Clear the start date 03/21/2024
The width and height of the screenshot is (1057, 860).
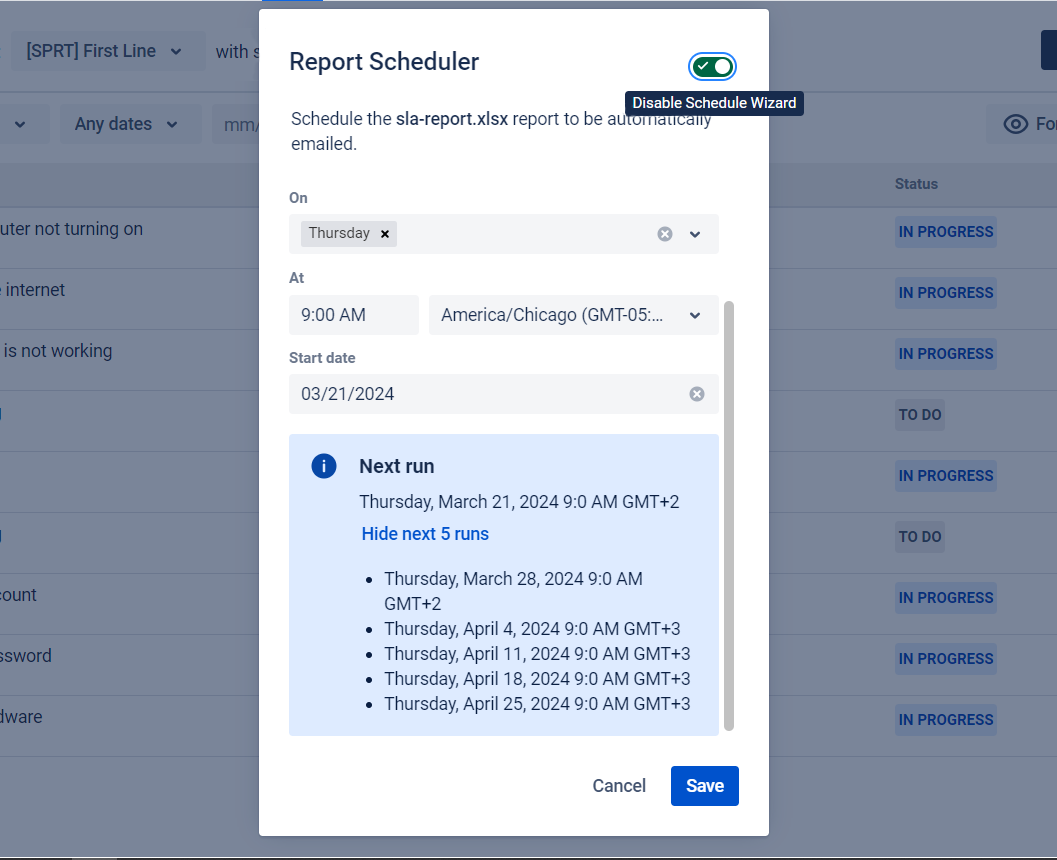[697, 394]
